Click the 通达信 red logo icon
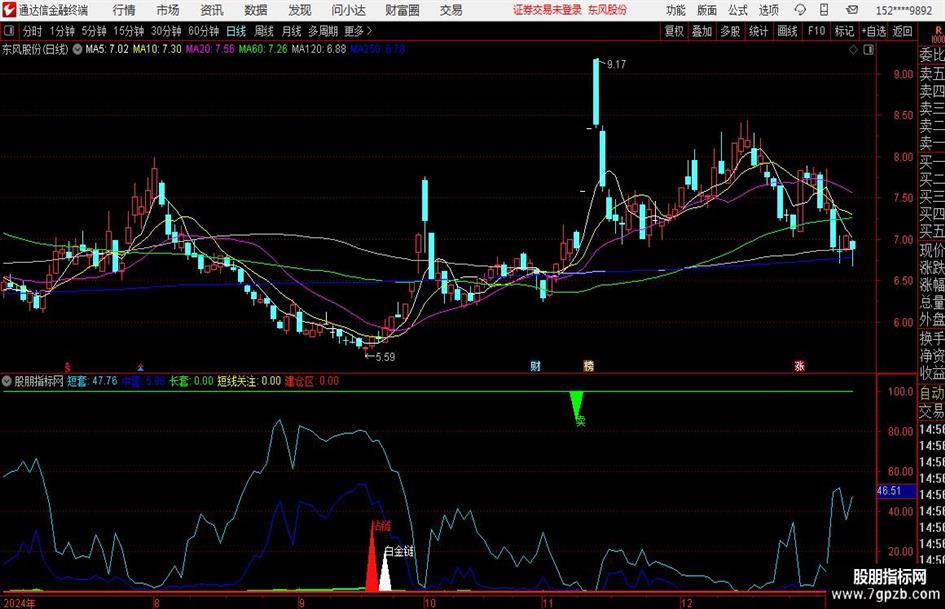 click(x=10, y=10)
